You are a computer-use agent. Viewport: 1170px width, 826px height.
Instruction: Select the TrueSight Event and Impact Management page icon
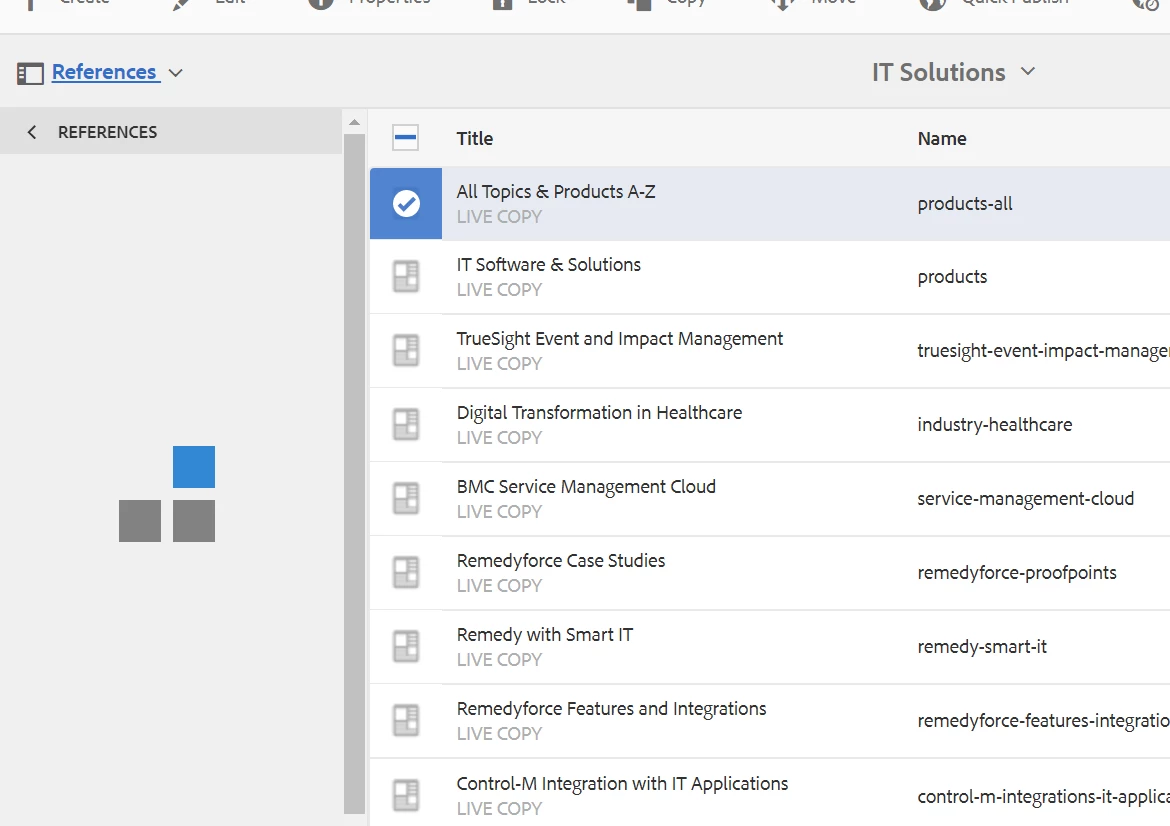405,351
